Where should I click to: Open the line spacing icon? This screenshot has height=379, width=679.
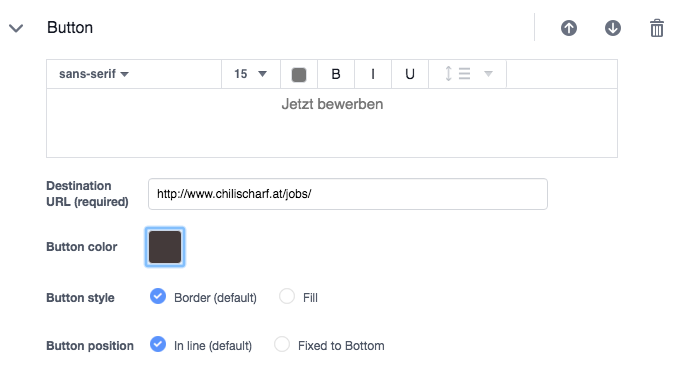pyautogui.click(x=457, y=74)
